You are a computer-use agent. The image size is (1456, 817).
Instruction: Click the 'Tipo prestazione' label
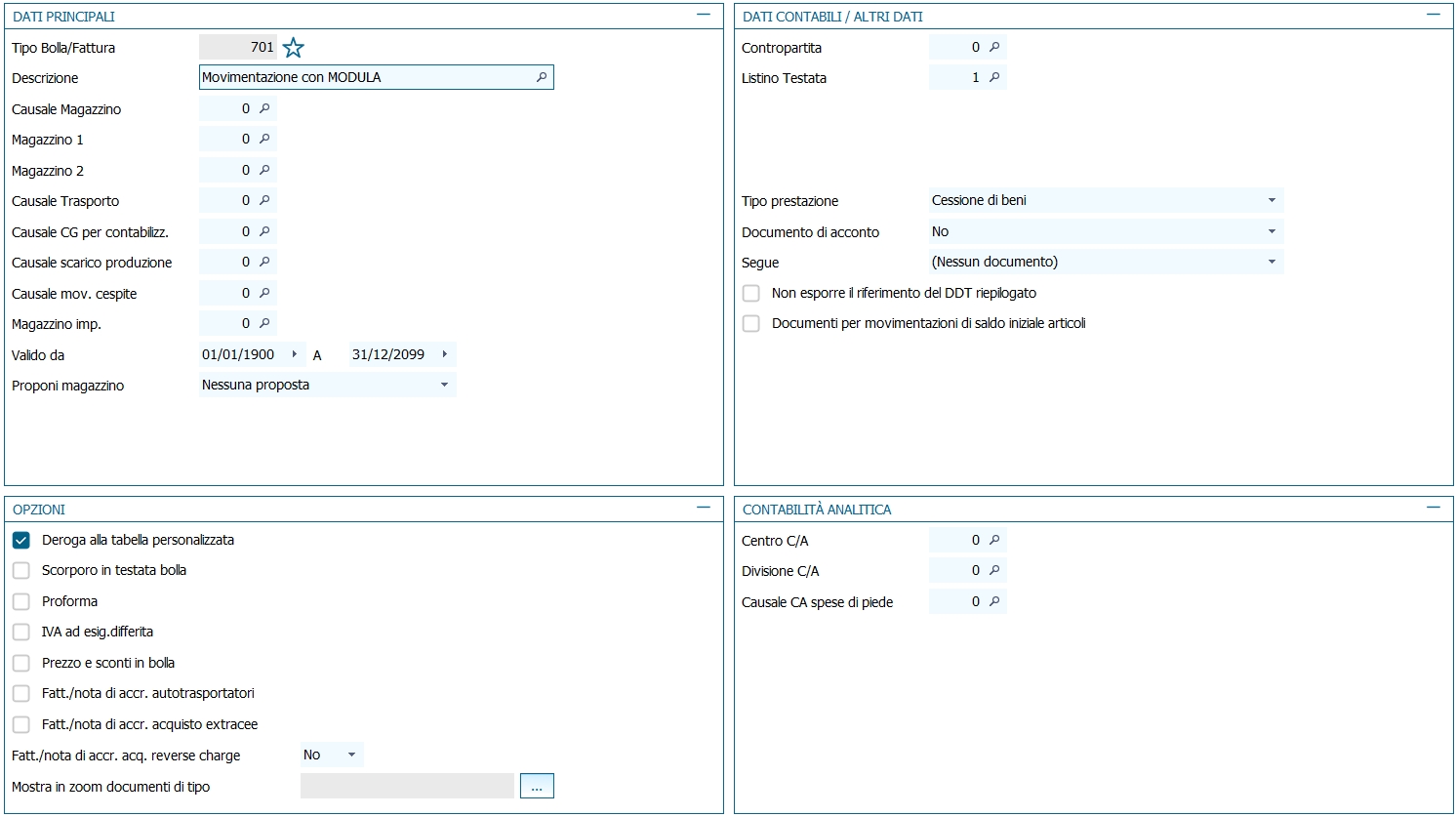789,201
